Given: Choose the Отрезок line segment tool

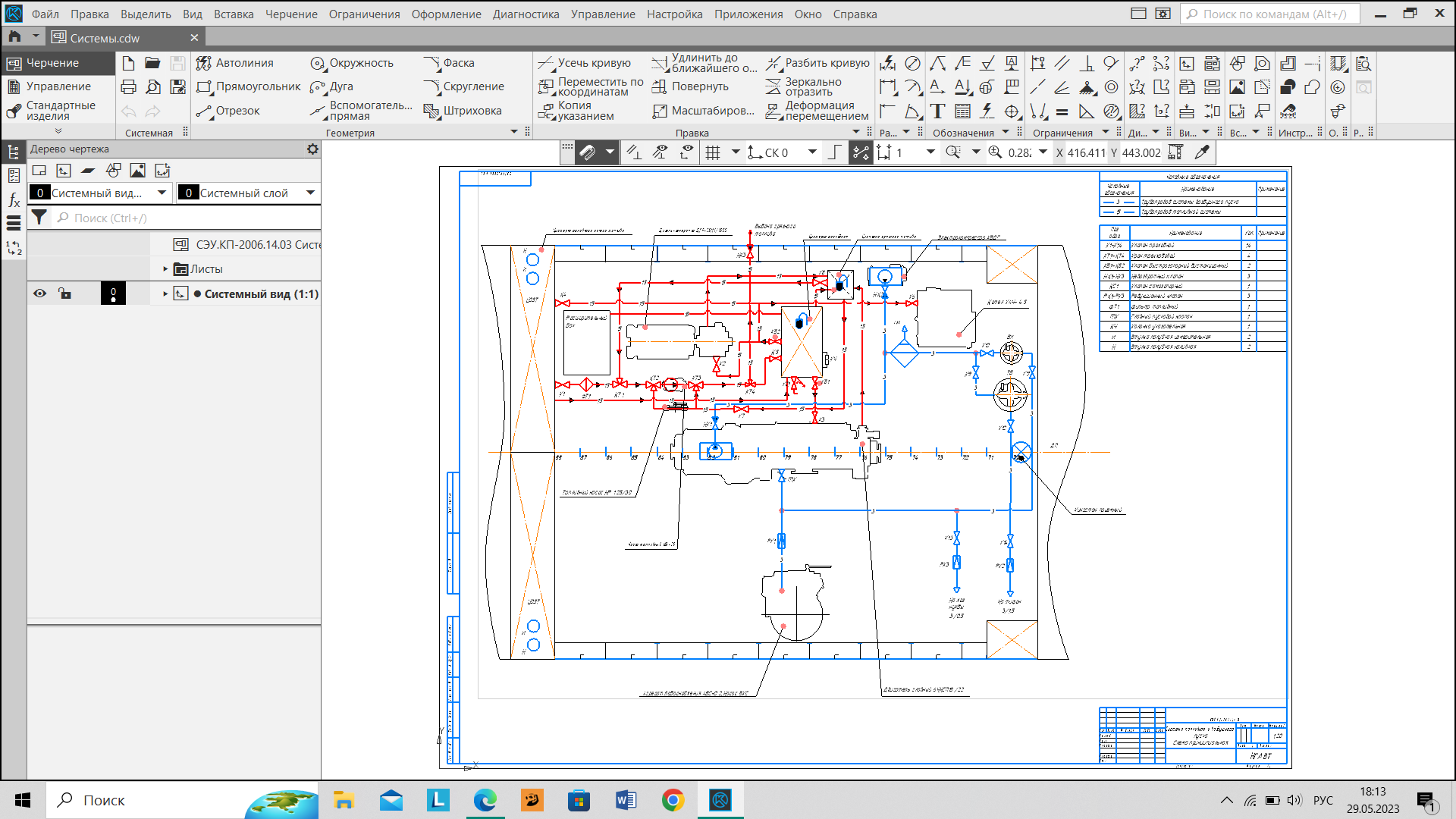Looking at the screenshot, I should 227,111.
